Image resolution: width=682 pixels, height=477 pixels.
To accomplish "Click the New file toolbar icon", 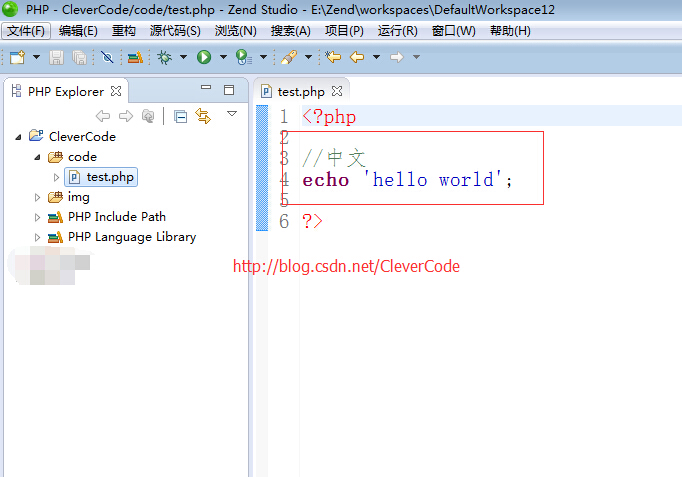I will point(17,57).
